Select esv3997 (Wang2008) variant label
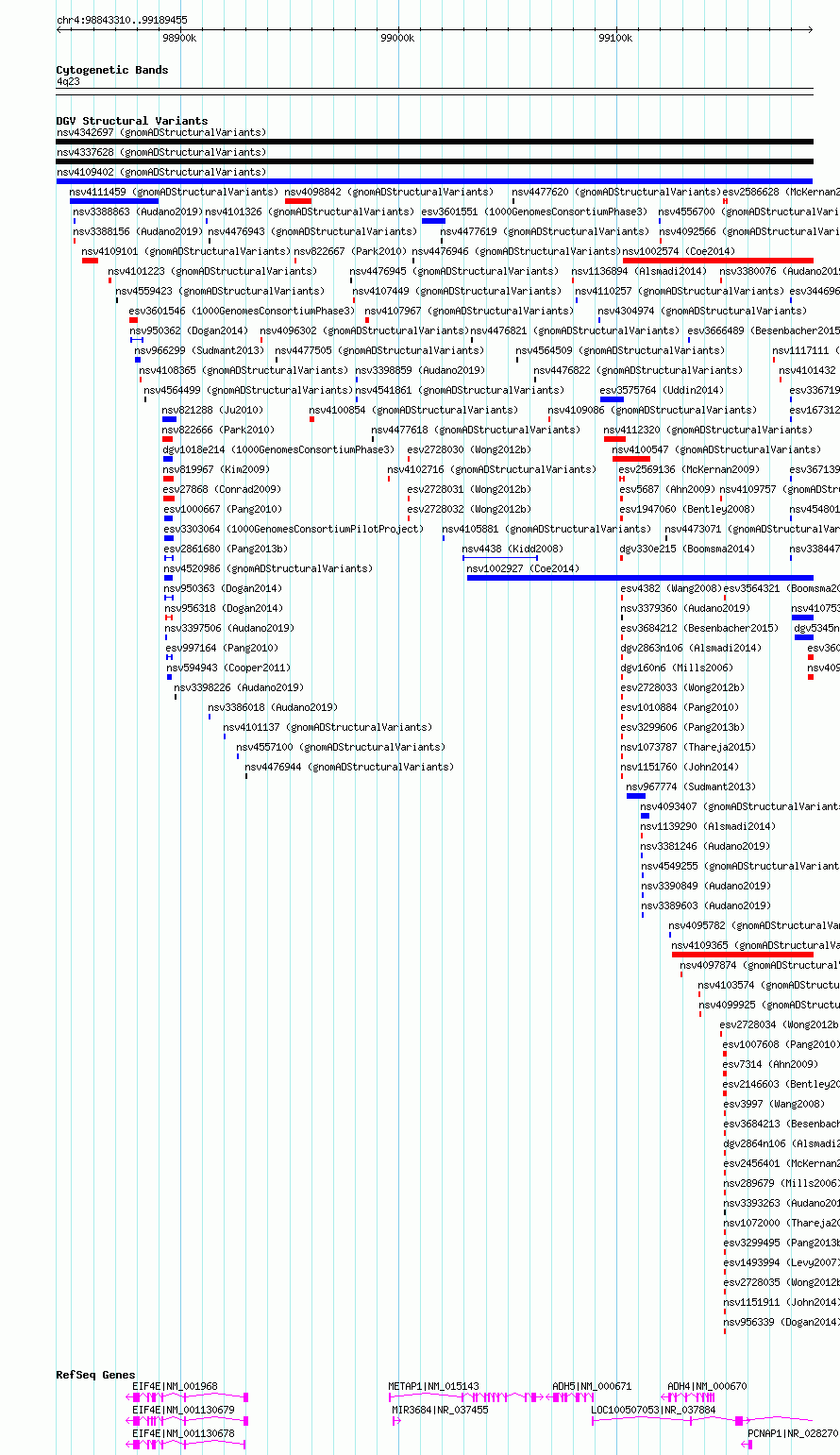The width and height of the screenshot is (840, 1455). [x=774, y=1104]
